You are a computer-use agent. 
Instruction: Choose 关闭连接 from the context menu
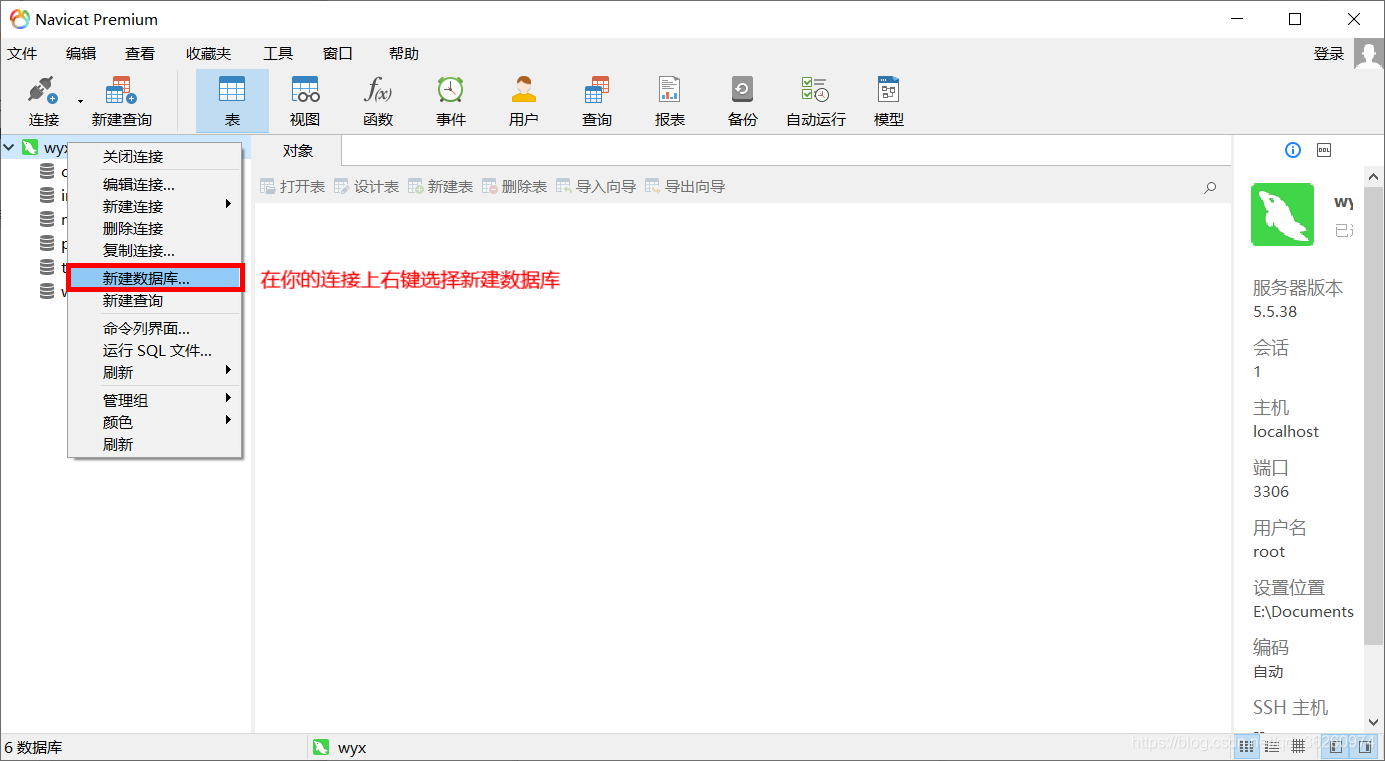[155, 156]
